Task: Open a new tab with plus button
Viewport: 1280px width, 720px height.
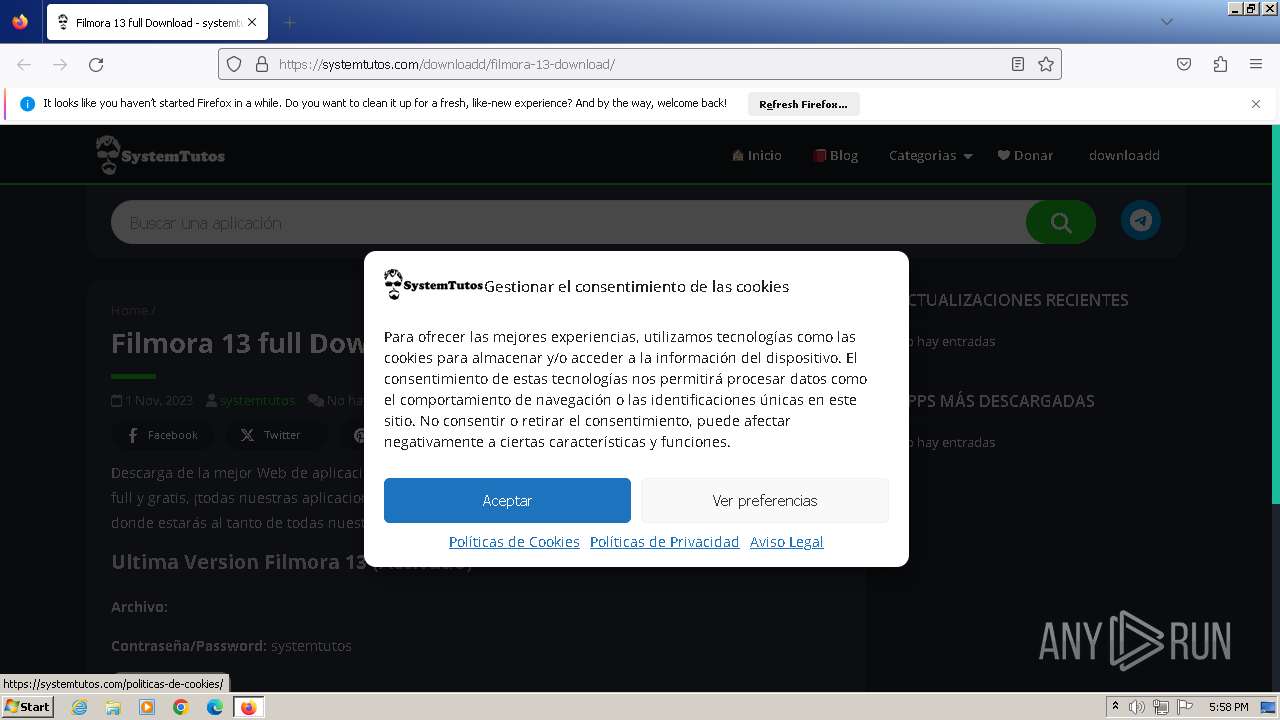Action: coord(289,22)
